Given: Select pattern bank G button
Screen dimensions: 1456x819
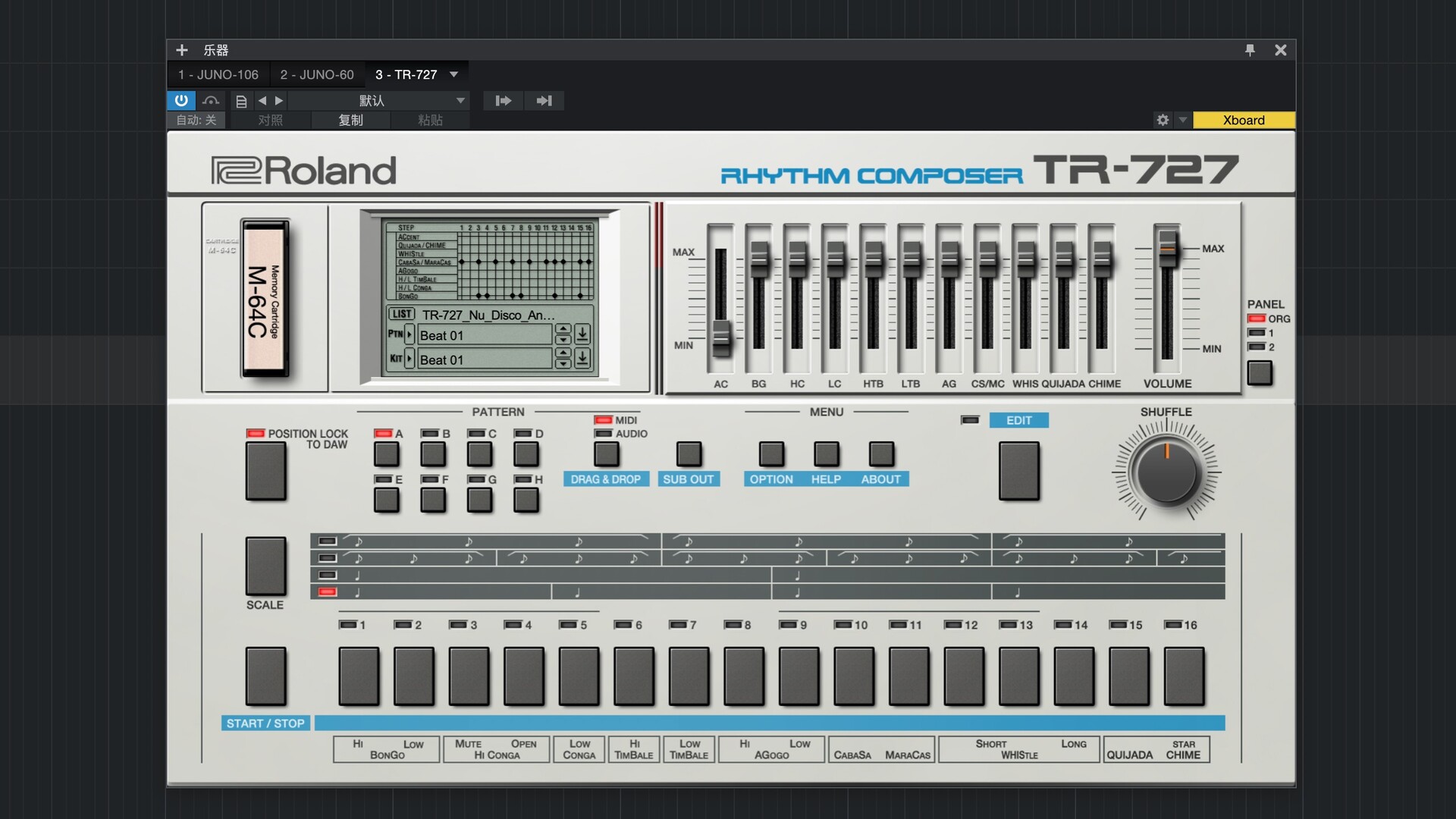Looking at the screenshot, I should tap(480, 500).
